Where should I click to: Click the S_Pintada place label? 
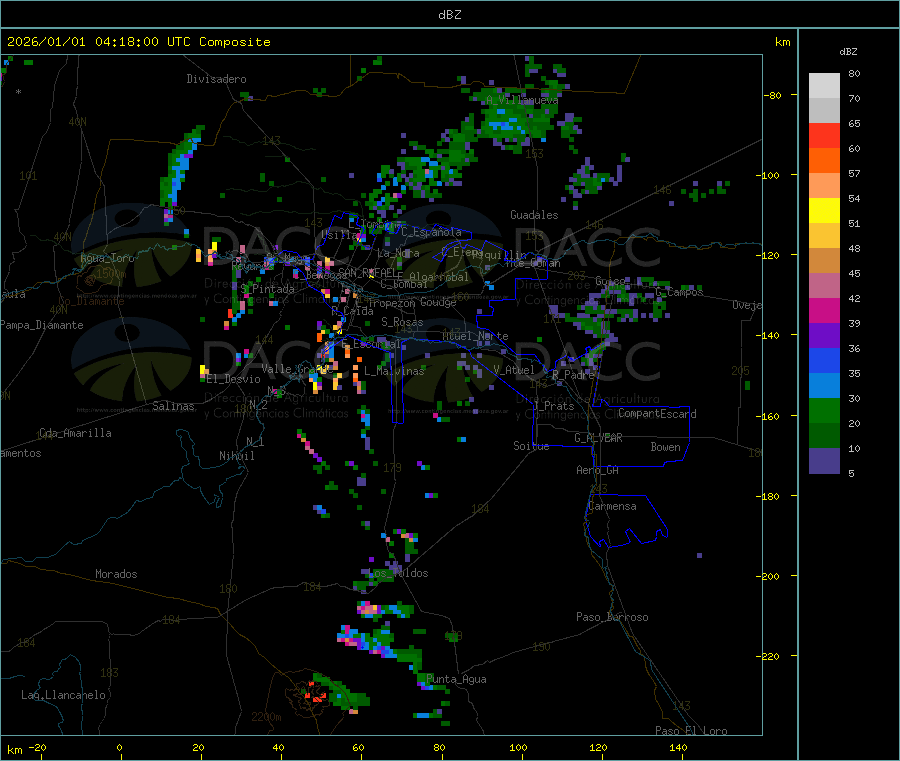pos(267,289)
